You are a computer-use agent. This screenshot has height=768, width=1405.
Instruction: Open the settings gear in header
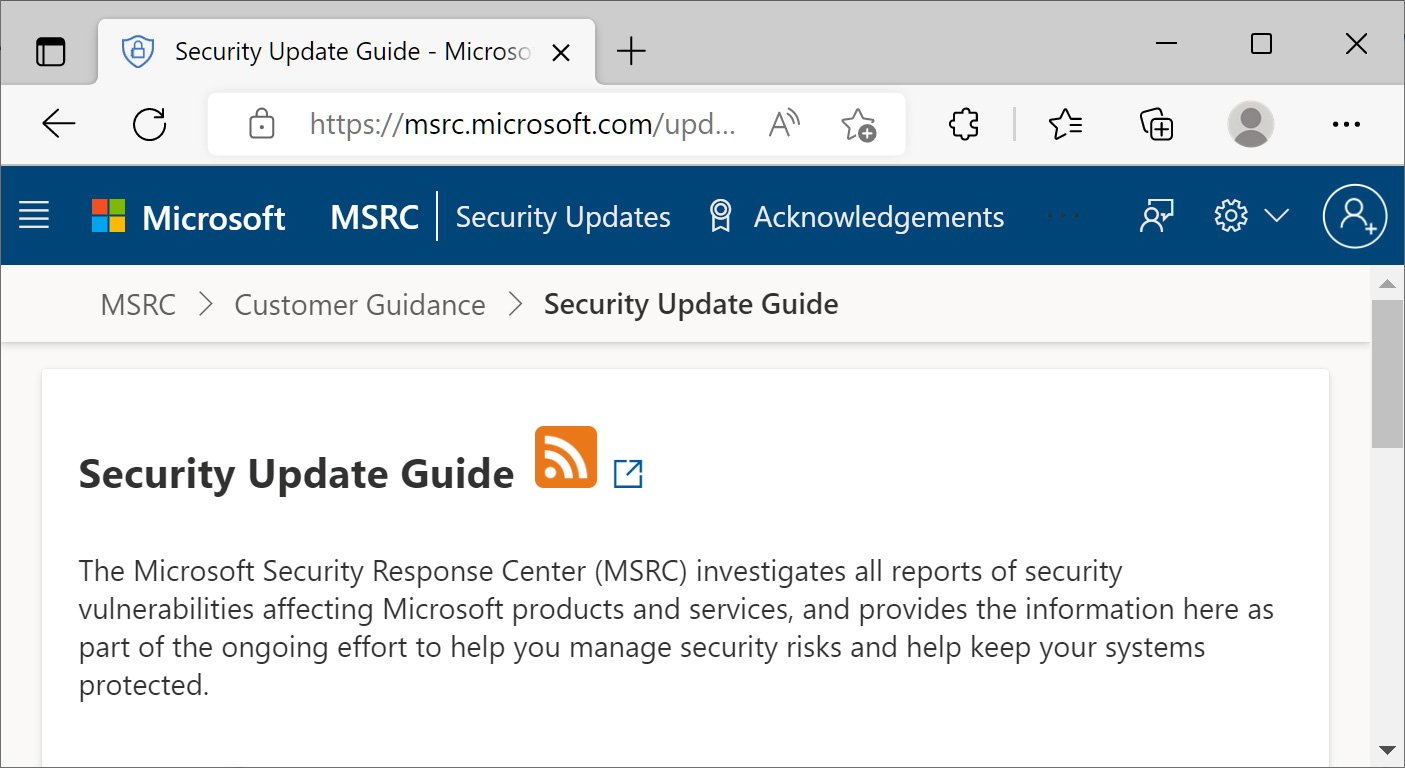(x=1231, y=215)
